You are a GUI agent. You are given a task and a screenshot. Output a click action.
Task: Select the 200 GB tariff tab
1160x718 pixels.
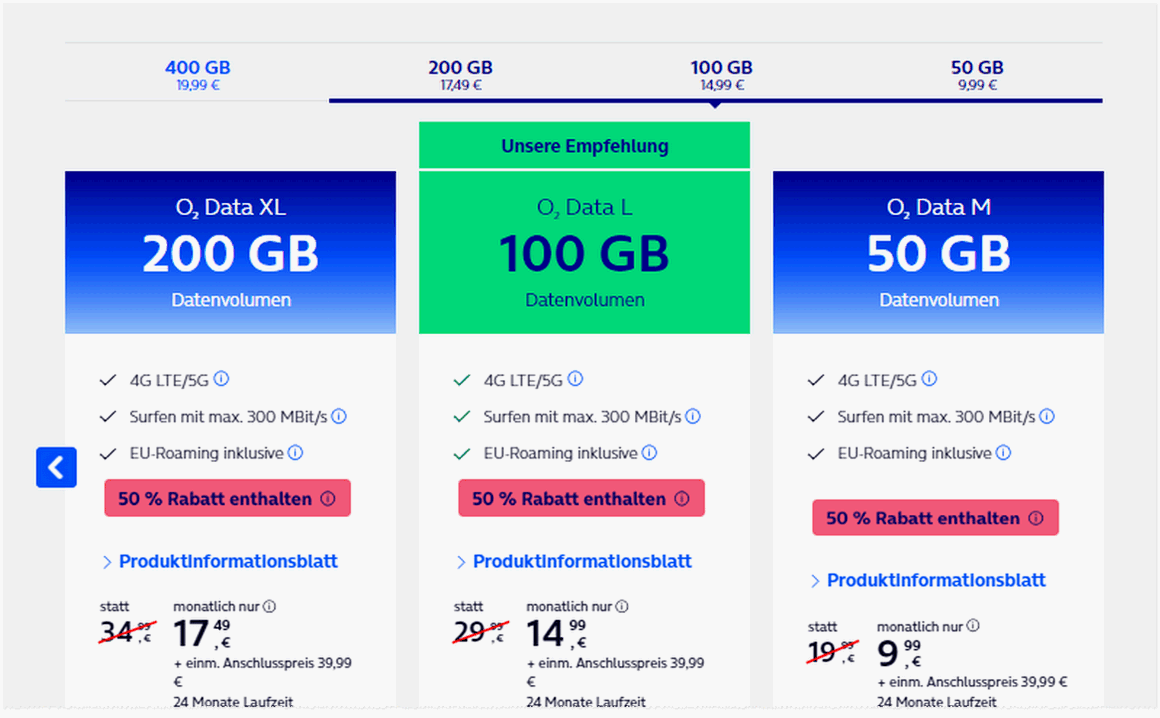460,72
